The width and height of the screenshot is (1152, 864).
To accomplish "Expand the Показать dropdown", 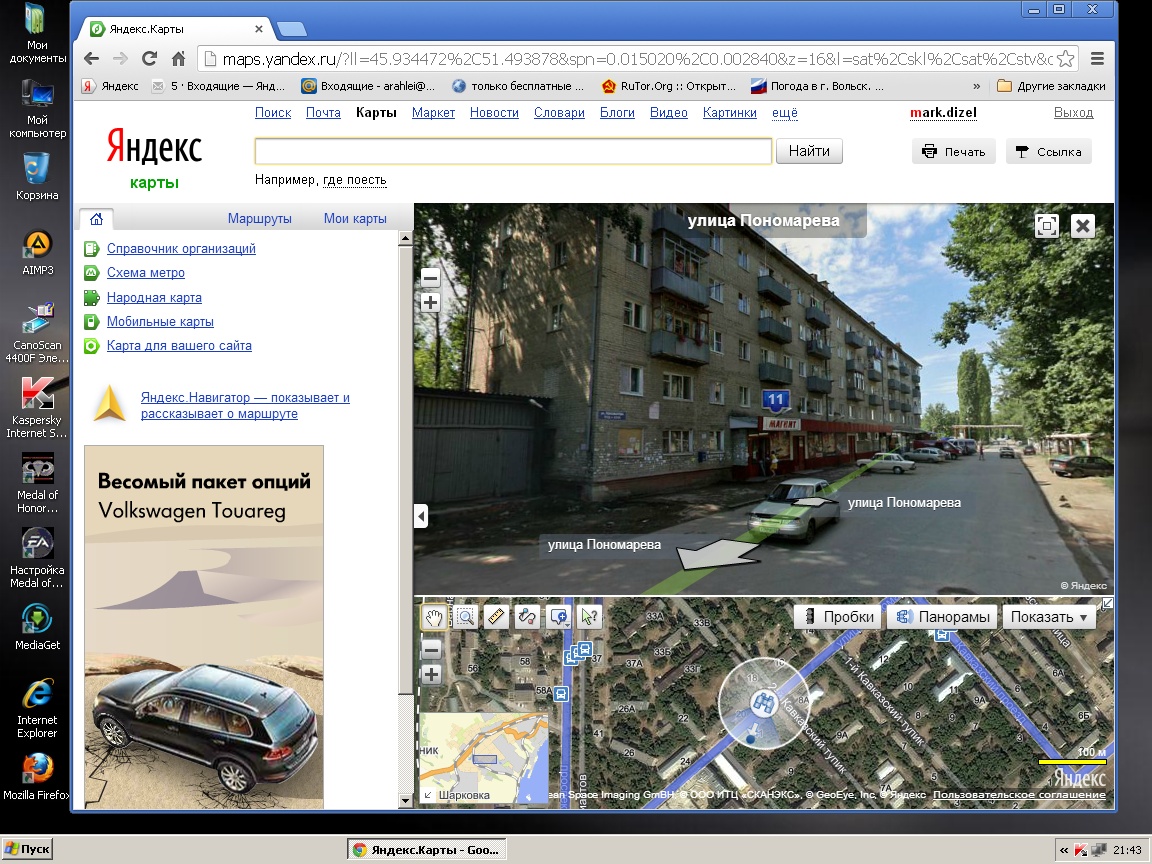I will (1049, 616).
